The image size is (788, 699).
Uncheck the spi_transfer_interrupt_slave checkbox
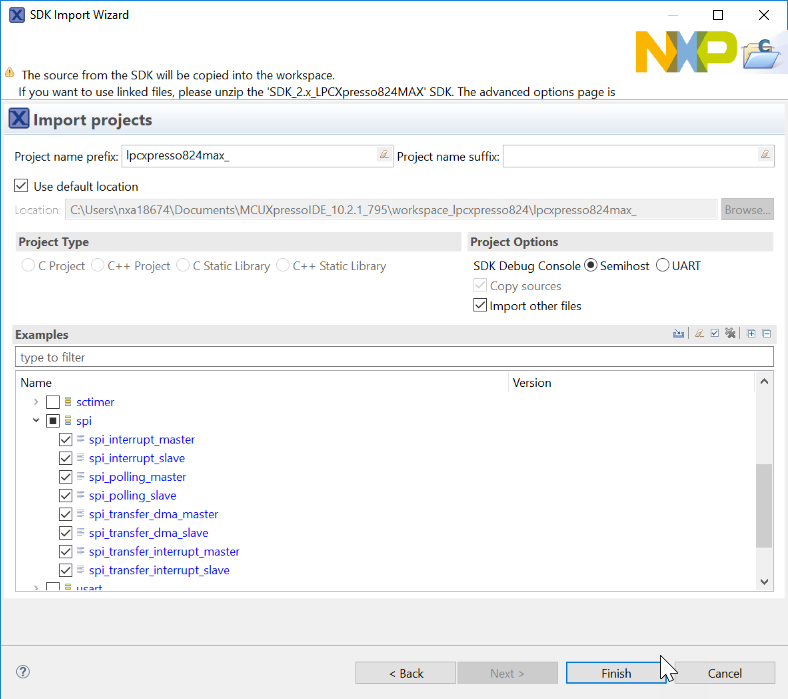coord(65,570)
